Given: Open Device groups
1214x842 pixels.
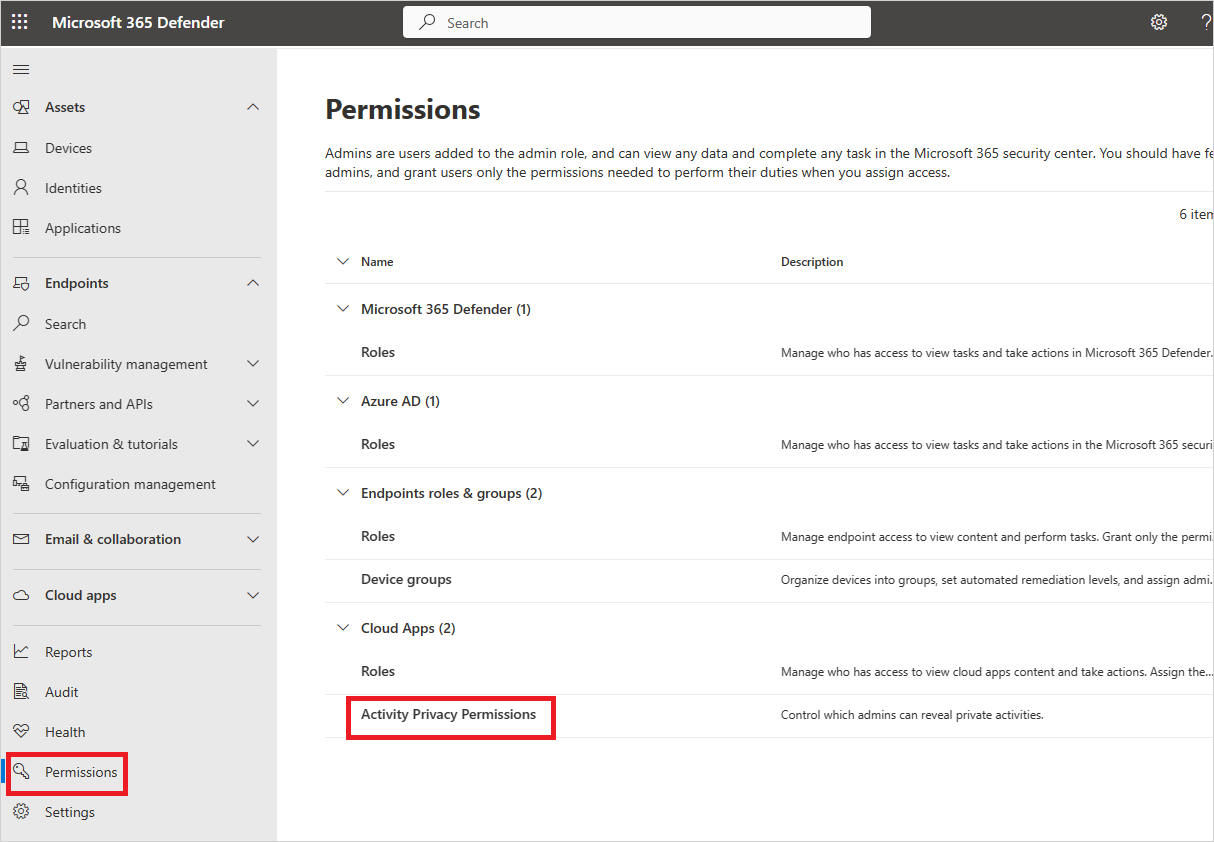Looking at the screenshot, I should (x=406, y=579).
